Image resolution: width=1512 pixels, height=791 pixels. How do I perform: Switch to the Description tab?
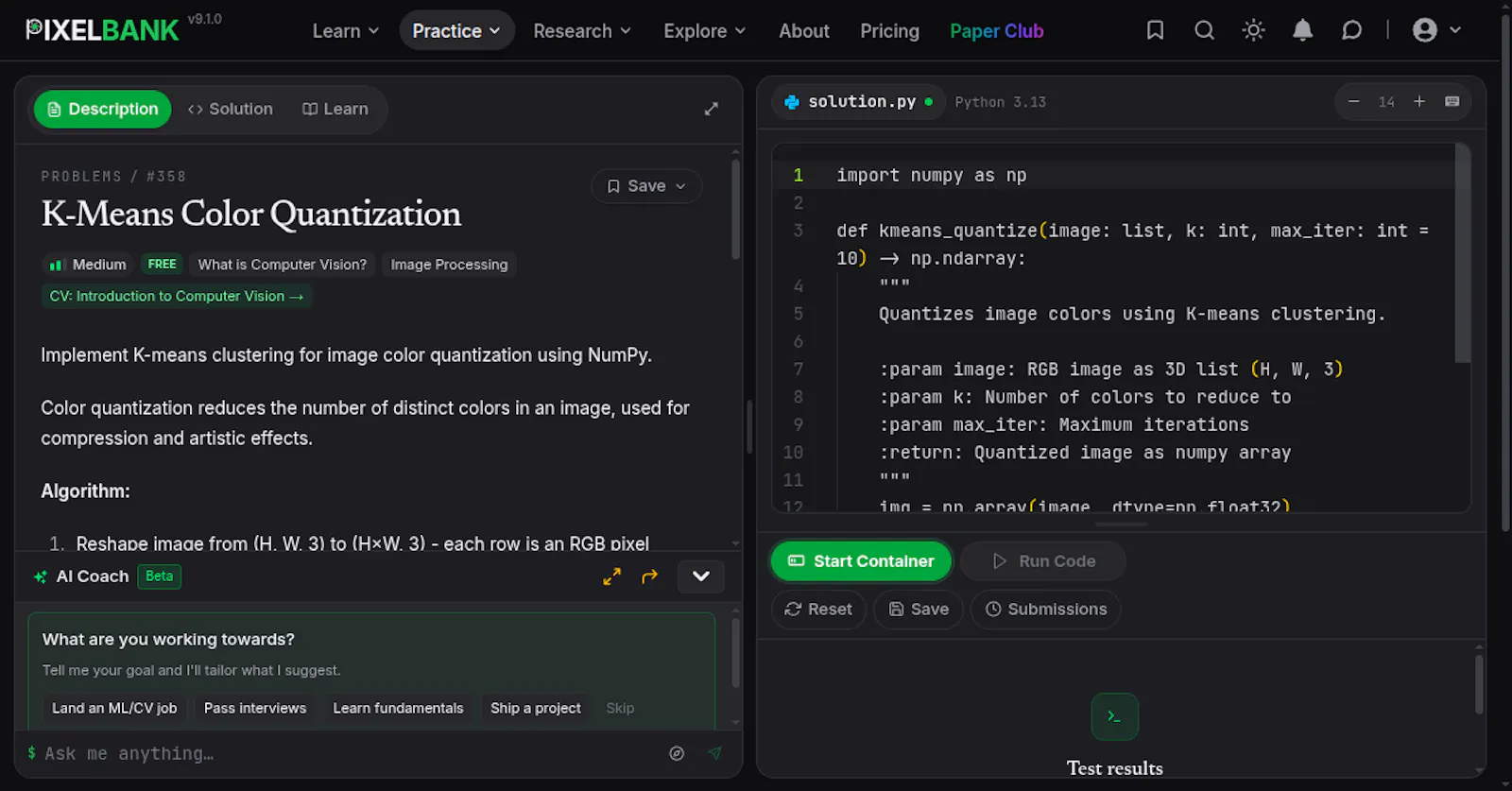pos(103,109)
